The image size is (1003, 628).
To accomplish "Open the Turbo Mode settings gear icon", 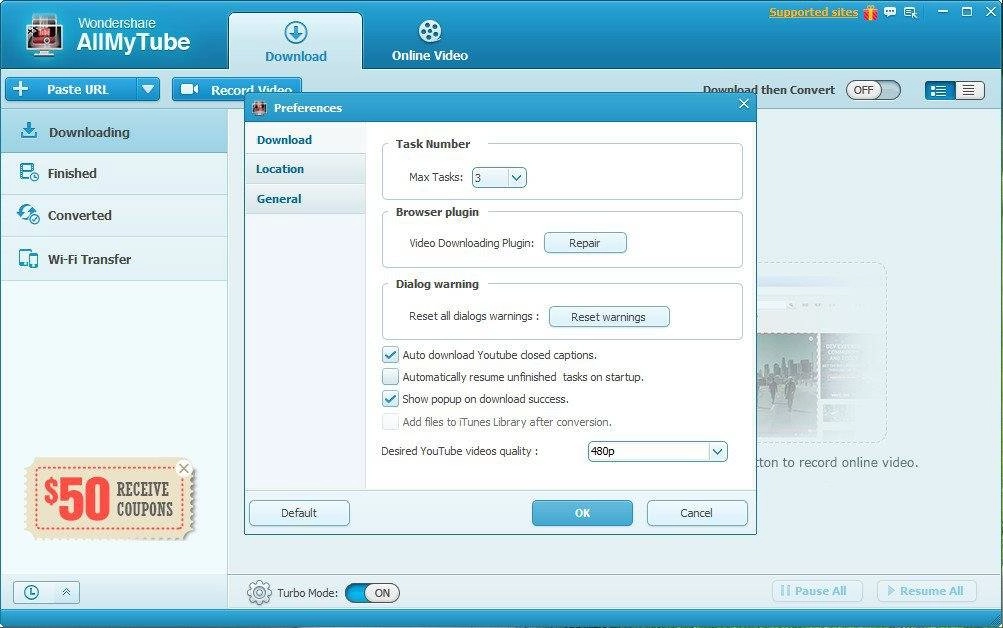I will tap(259, 593).
